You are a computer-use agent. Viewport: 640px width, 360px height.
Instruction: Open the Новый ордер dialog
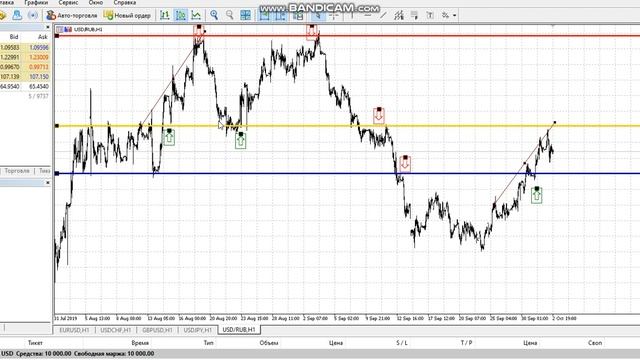127,15
